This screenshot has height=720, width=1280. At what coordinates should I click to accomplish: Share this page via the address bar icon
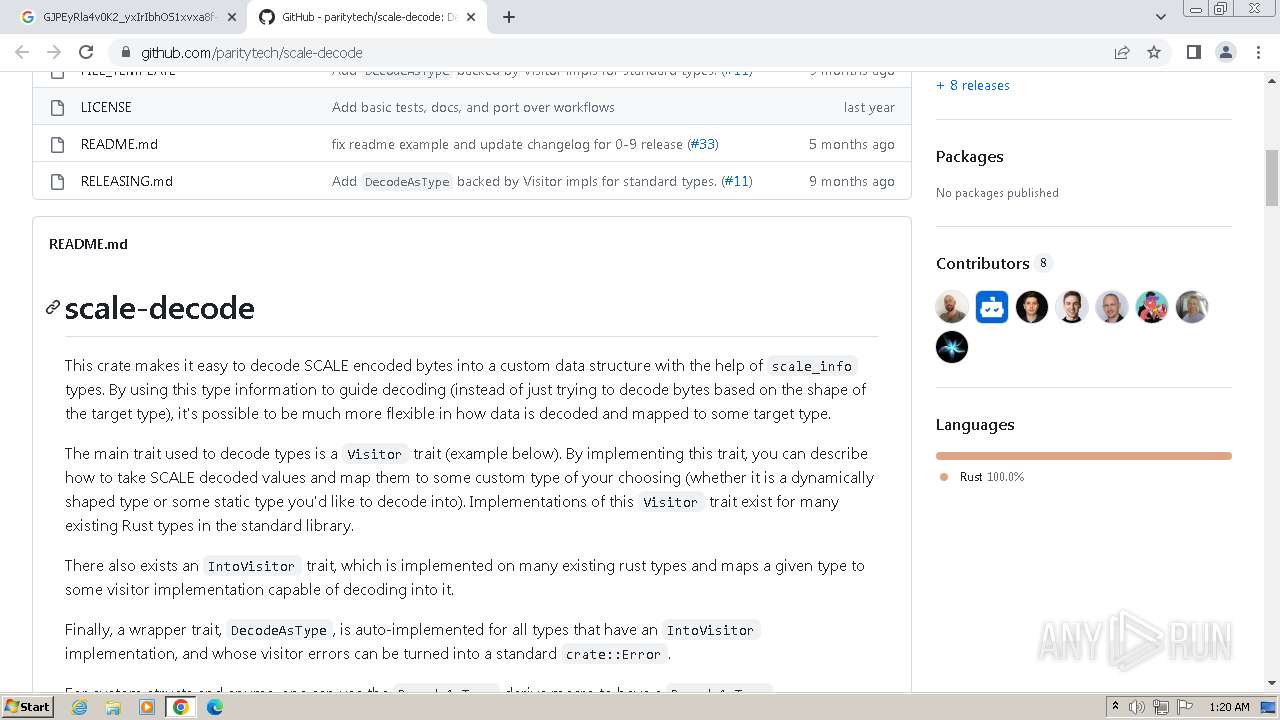pos(1122,52)
